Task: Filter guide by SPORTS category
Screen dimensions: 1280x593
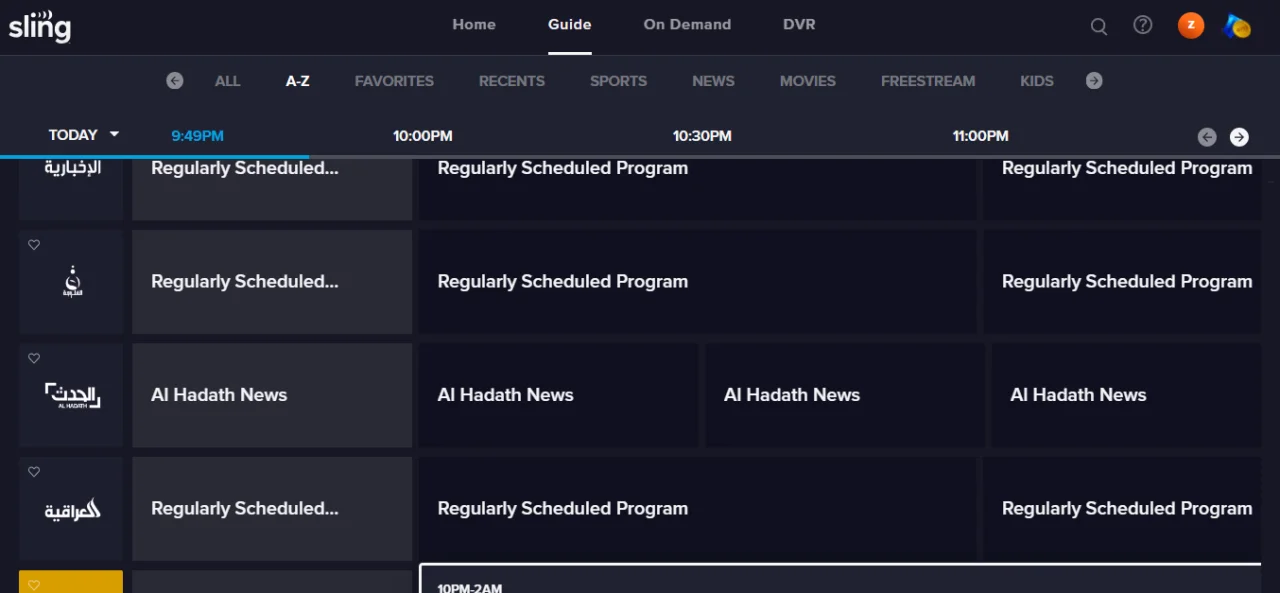Action: [618, 81]
